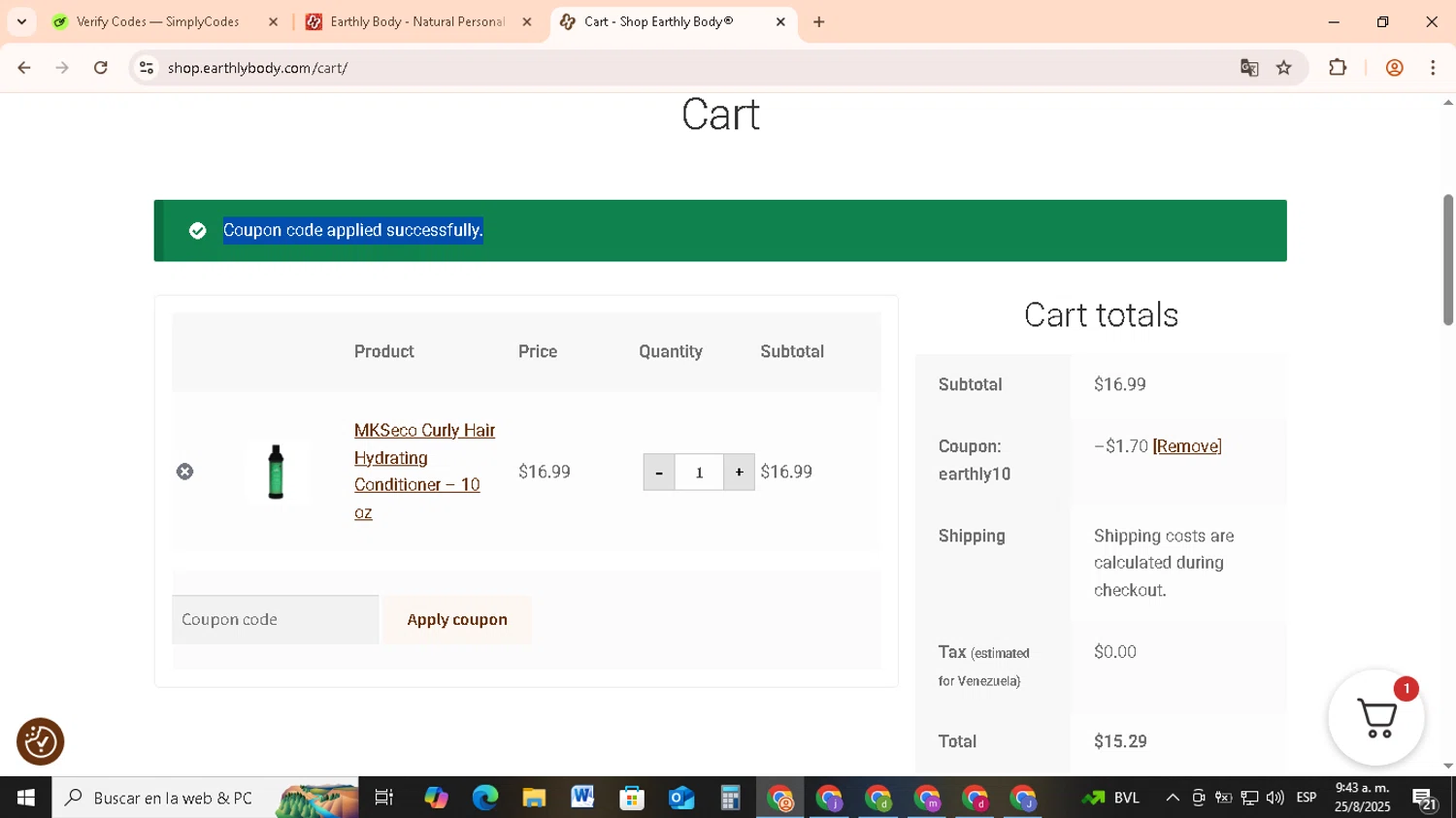Click the Tax $0.00 value
This screenshot has height=818, width=1456.
point(1114,652)
